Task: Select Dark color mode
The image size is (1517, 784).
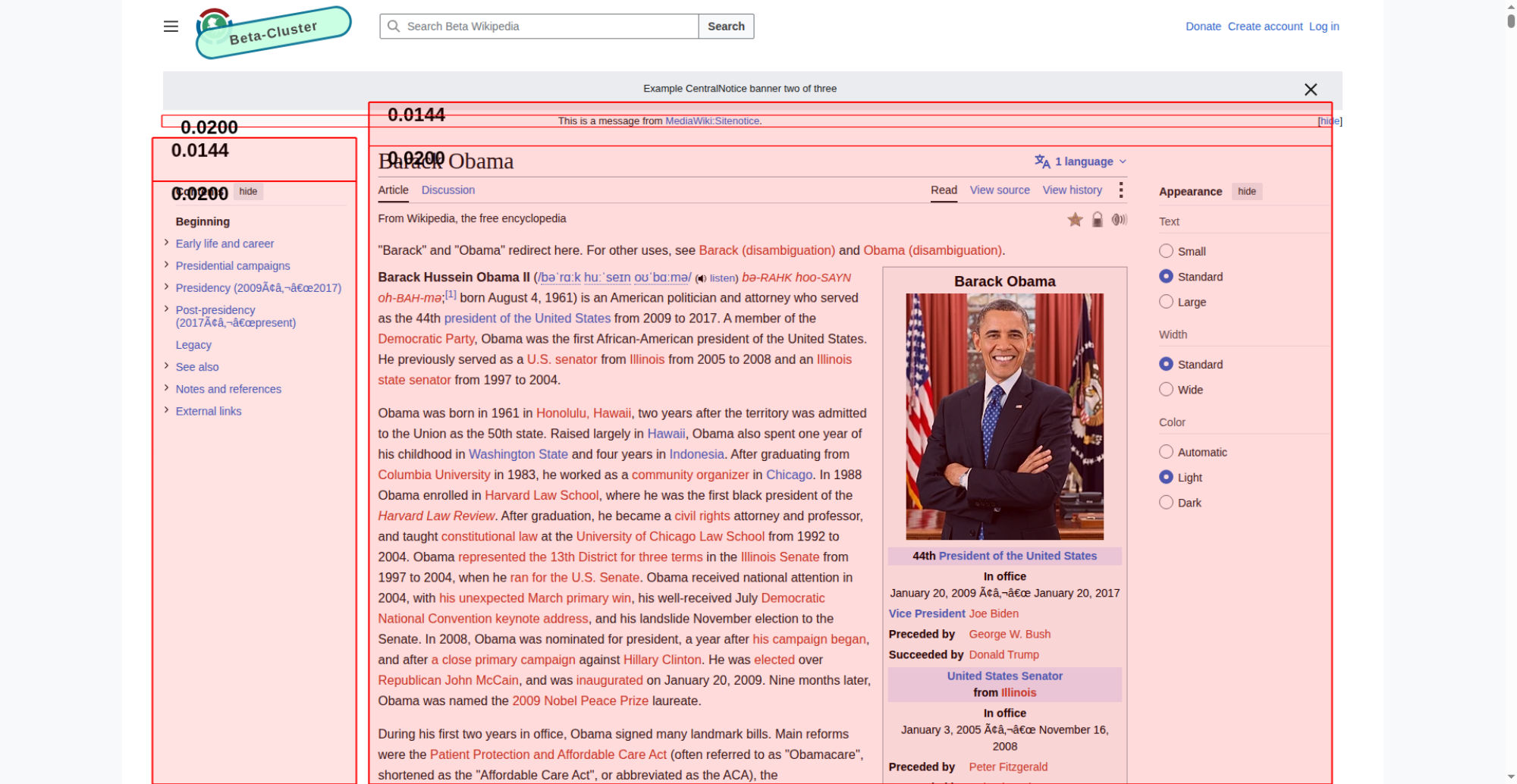Action: (1166, 503)
